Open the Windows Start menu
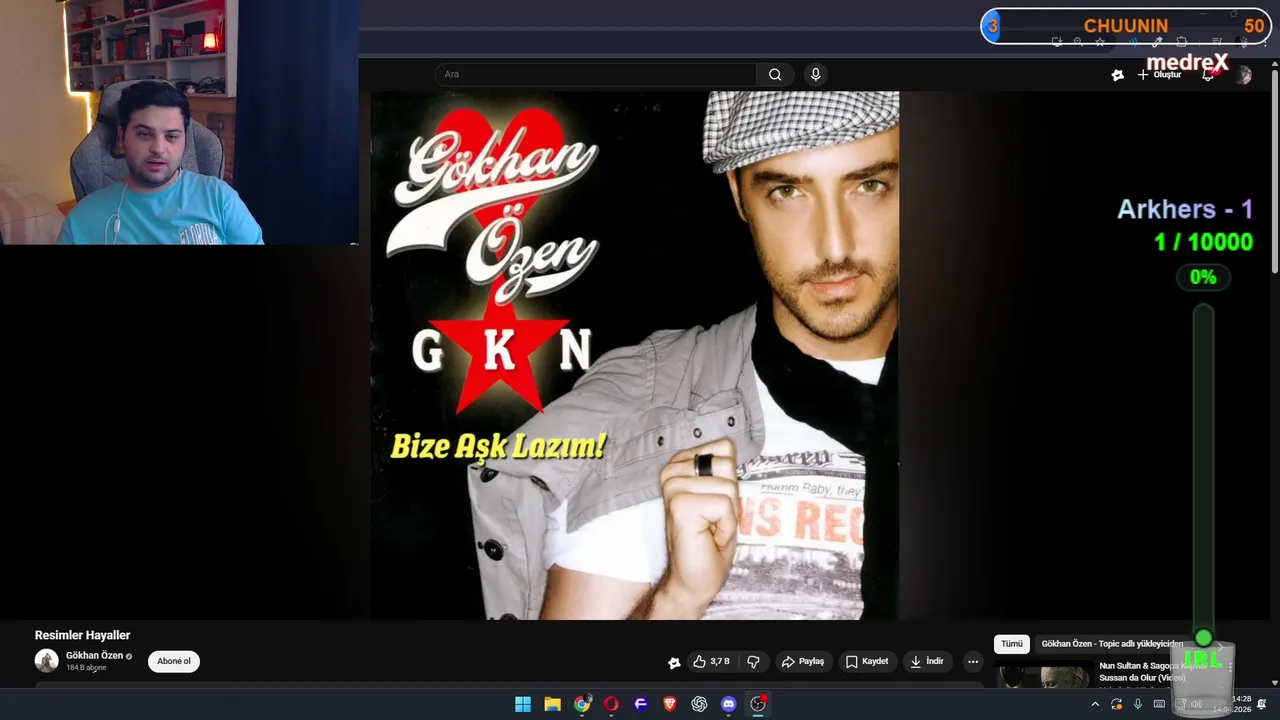Screen dimensions: 1280x720 click(523, 704)
